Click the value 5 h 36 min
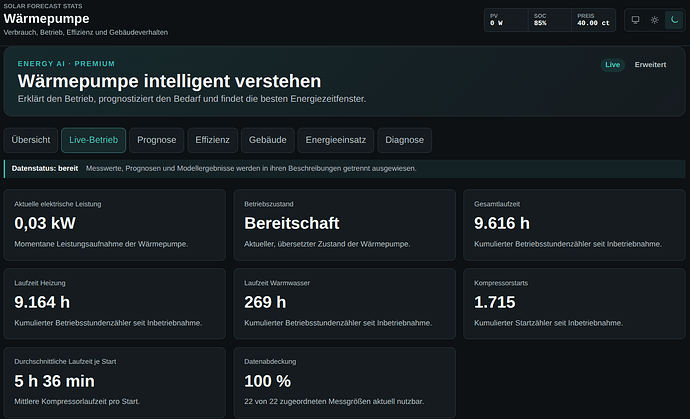Image resolution: width=690 pixels, height=419 pixels. 54,381
